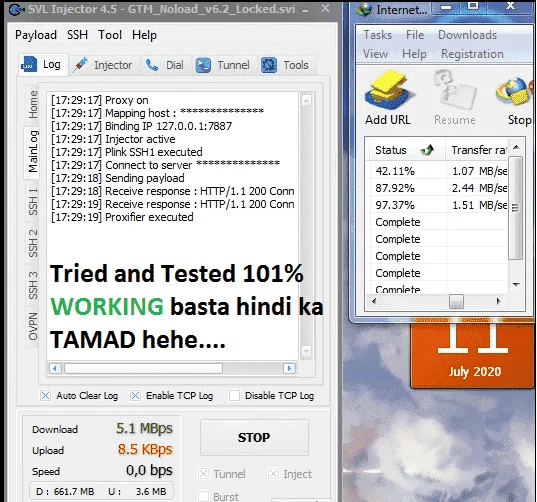The image size is (537, 502).
Task: Click the download list horizontal scroll thumb
Action: click(456, 301)
